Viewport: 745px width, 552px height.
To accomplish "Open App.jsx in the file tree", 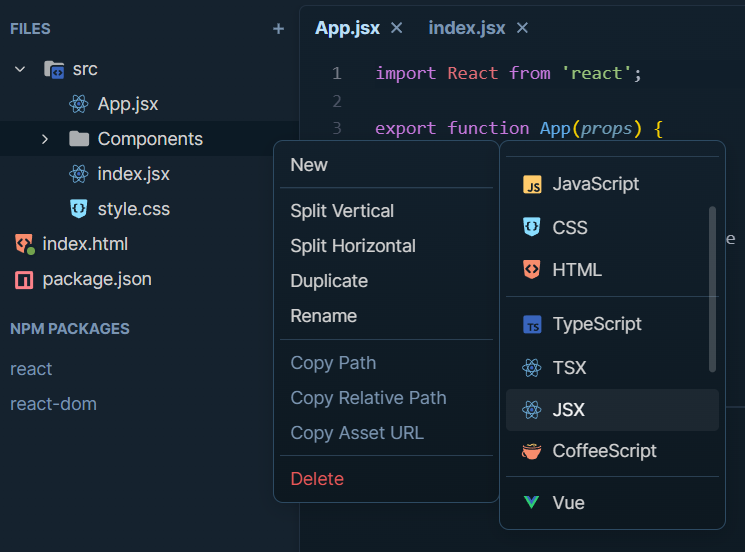I will click(128, 104).
